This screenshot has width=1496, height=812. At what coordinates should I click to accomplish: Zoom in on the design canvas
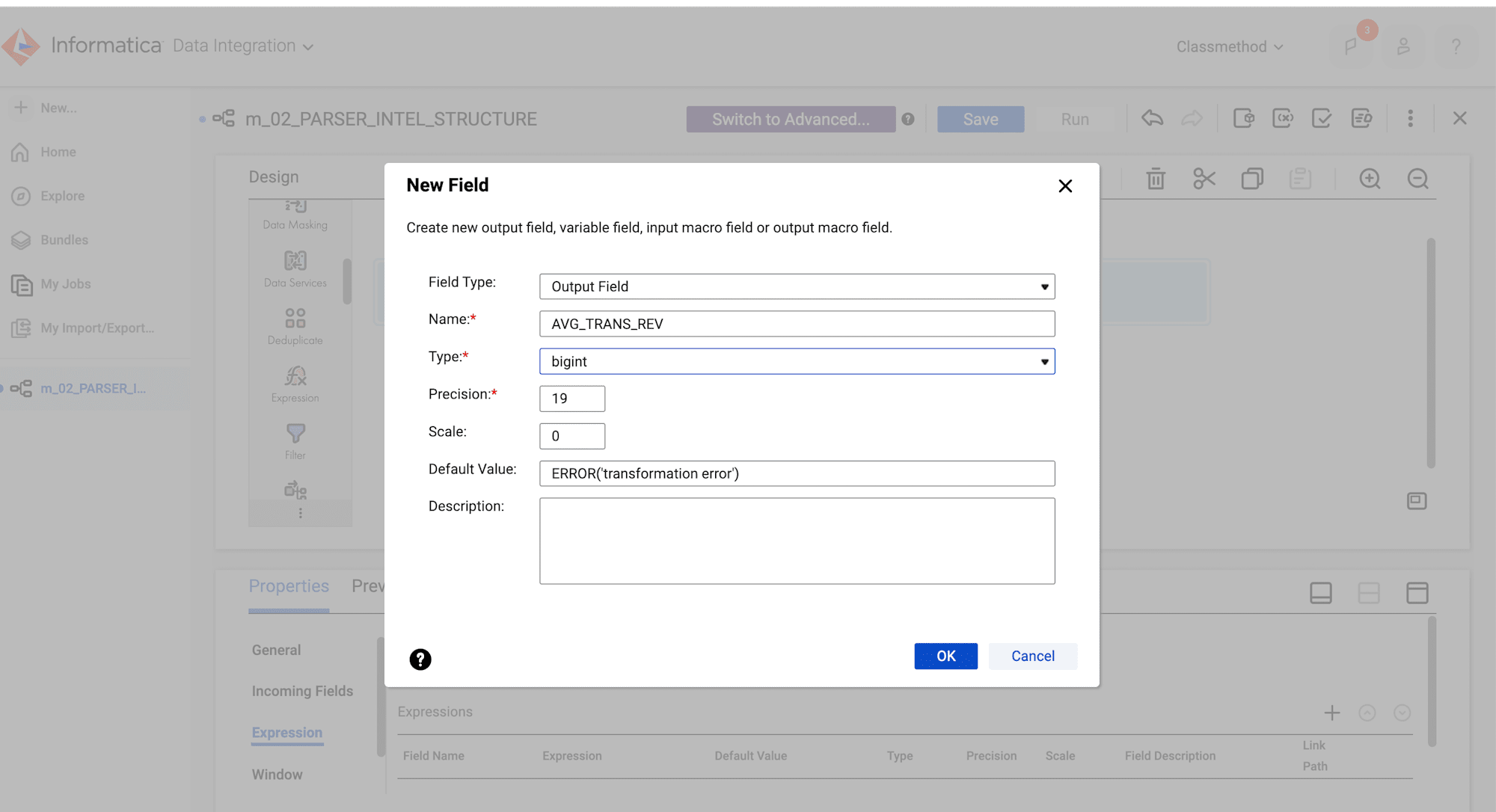coord(1370,179)
